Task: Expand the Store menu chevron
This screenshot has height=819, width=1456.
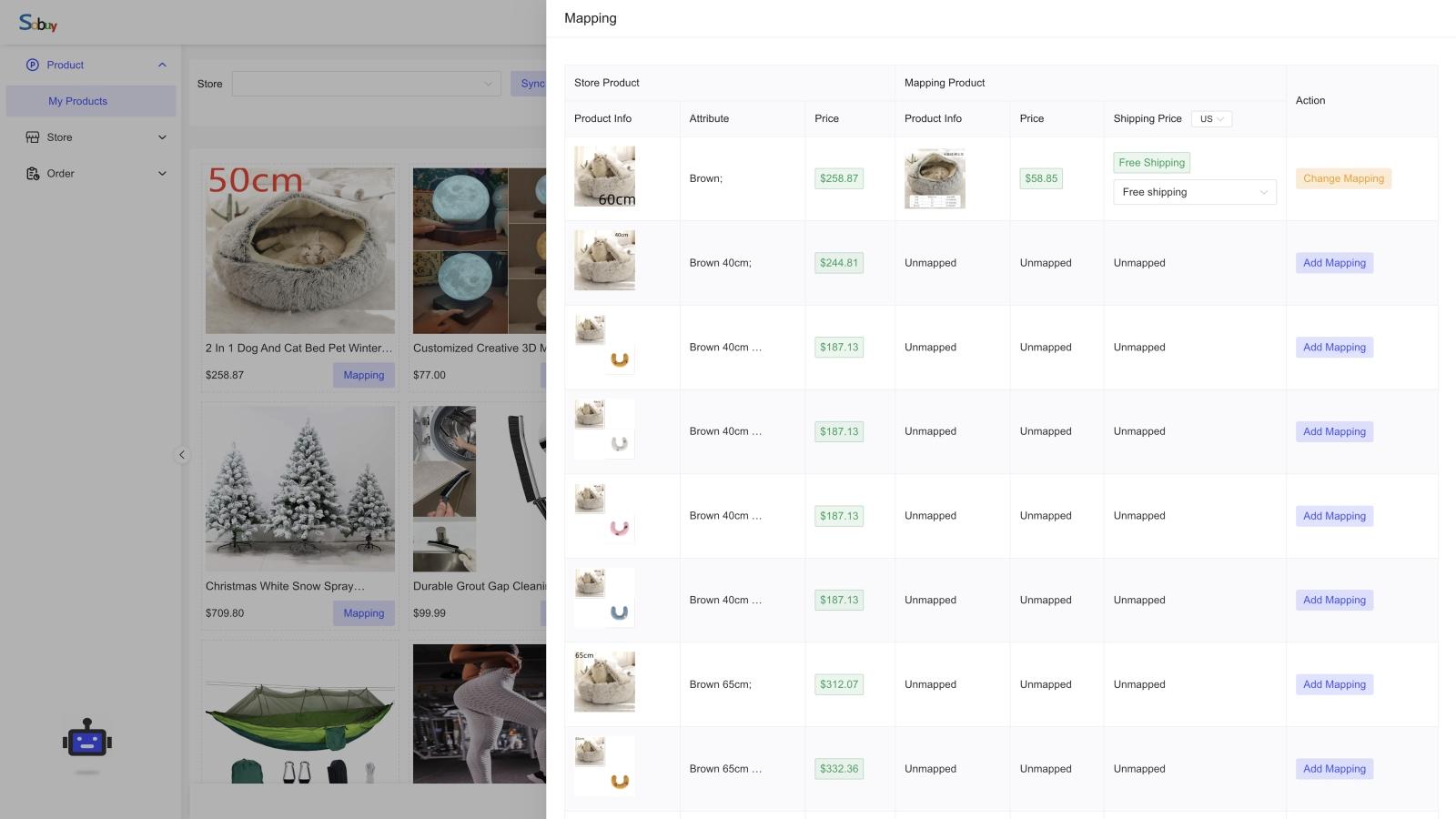Action: pyautogui.click(x=162, y=137)
